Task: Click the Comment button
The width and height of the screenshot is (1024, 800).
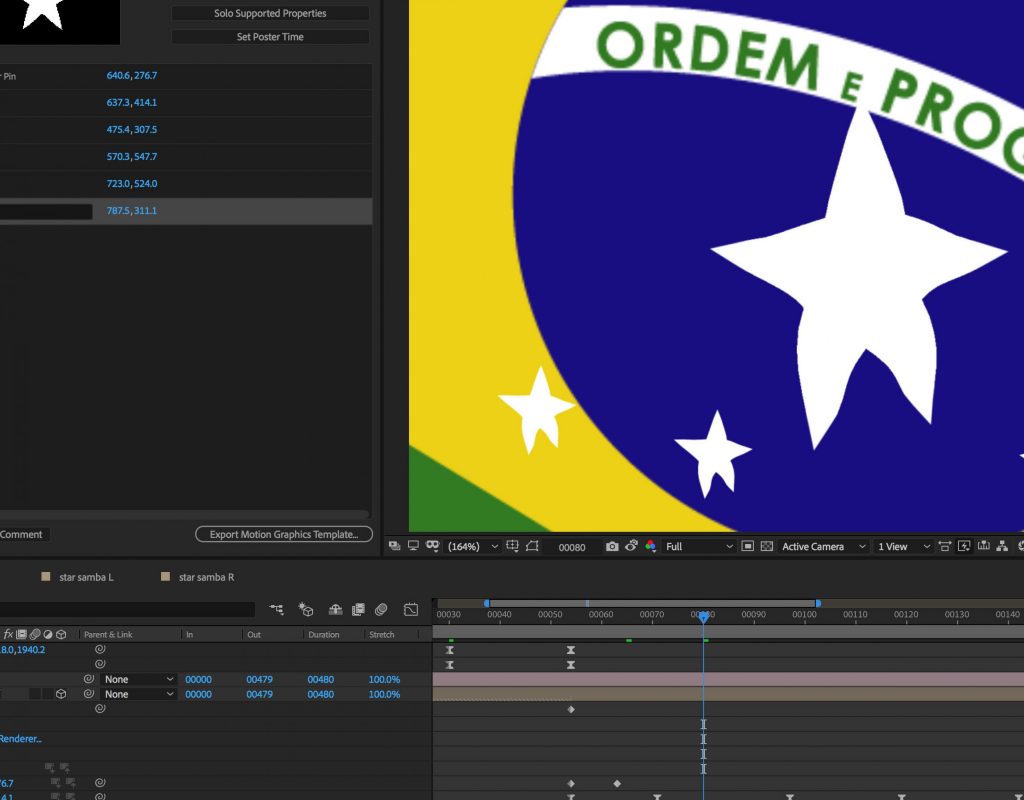Action: (22, 534)
